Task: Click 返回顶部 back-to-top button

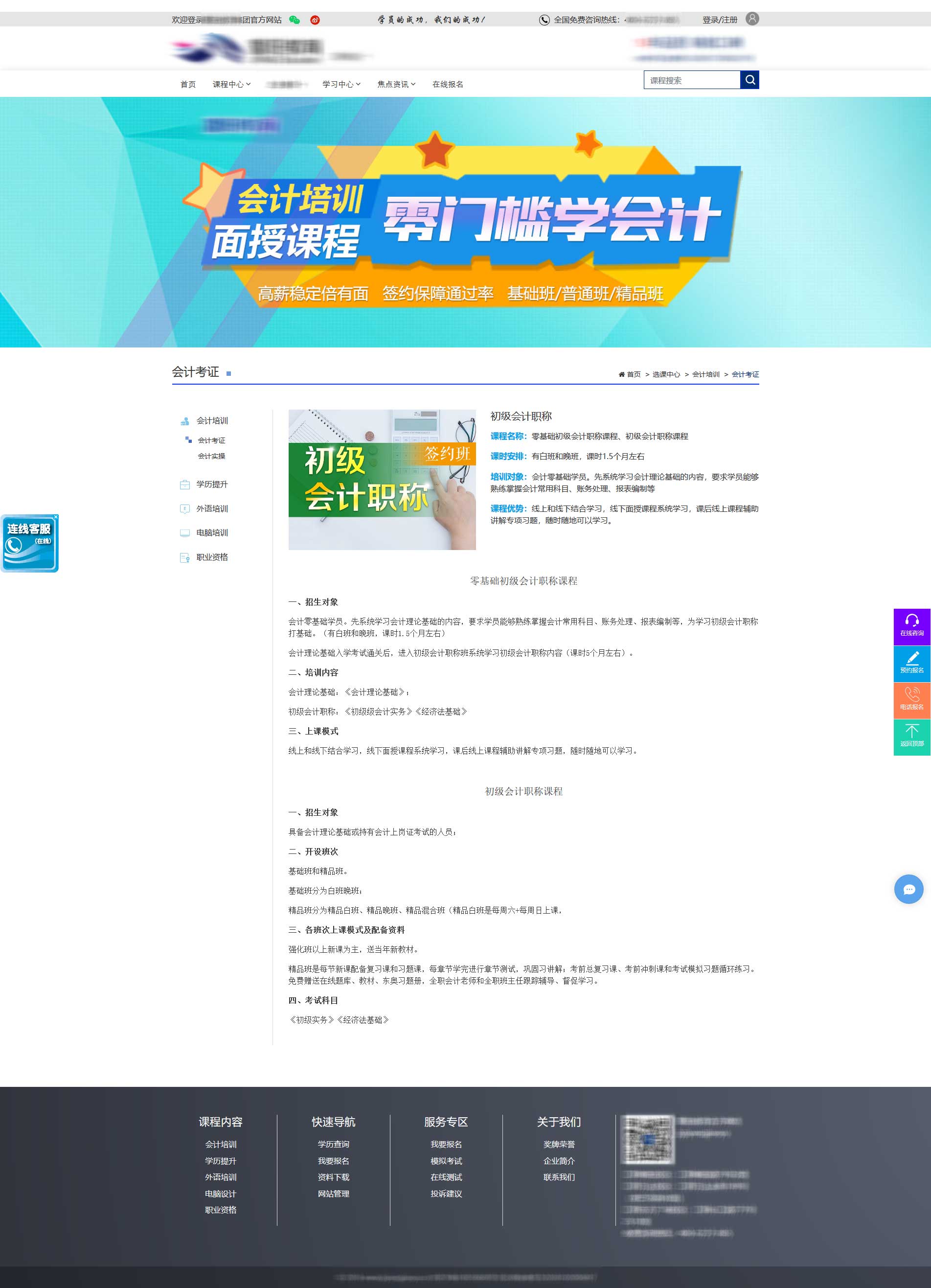Action: tap(912, 736)
